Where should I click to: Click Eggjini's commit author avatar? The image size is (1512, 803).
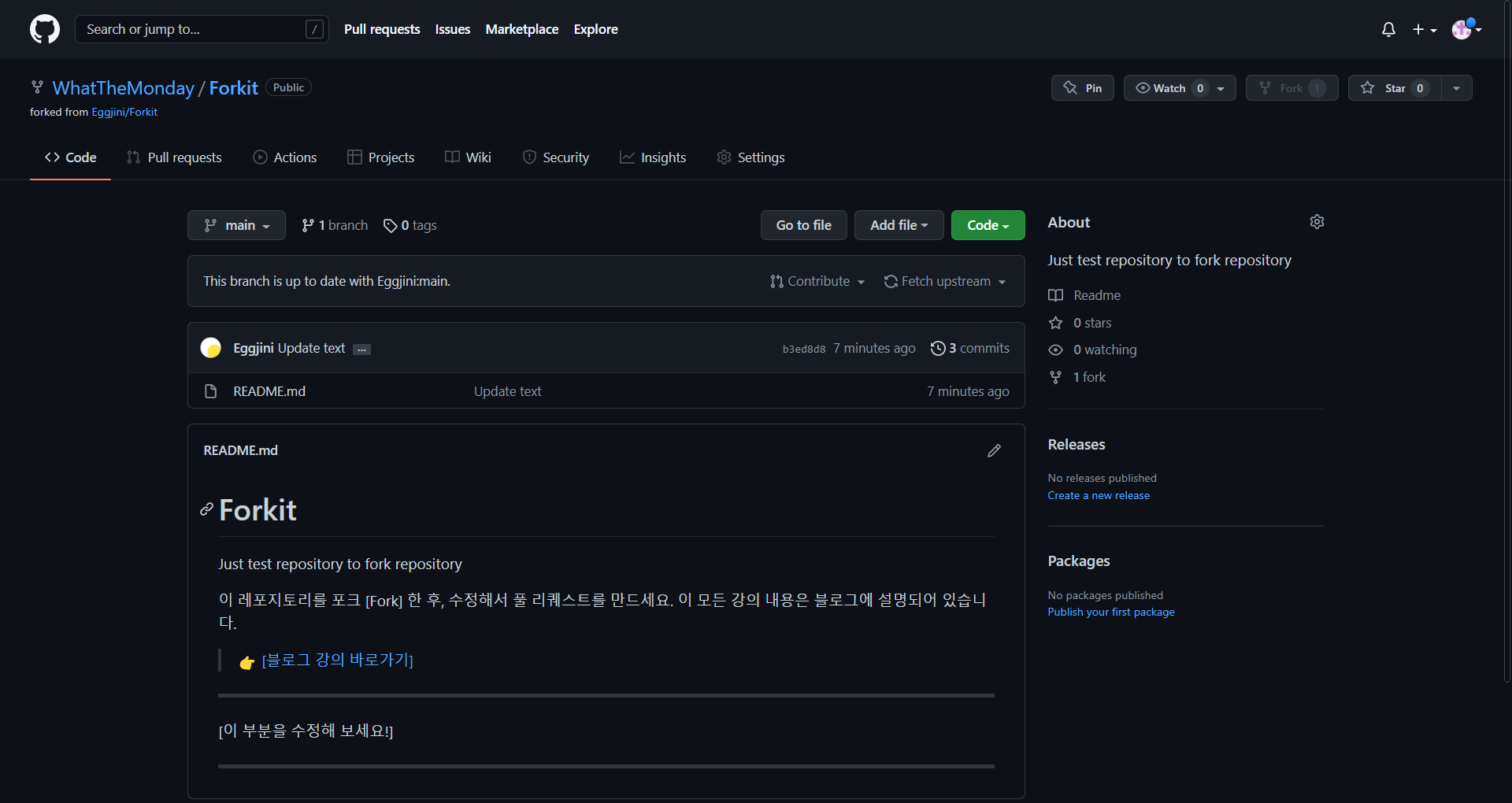pyautogui.click(x=211, y=348)
